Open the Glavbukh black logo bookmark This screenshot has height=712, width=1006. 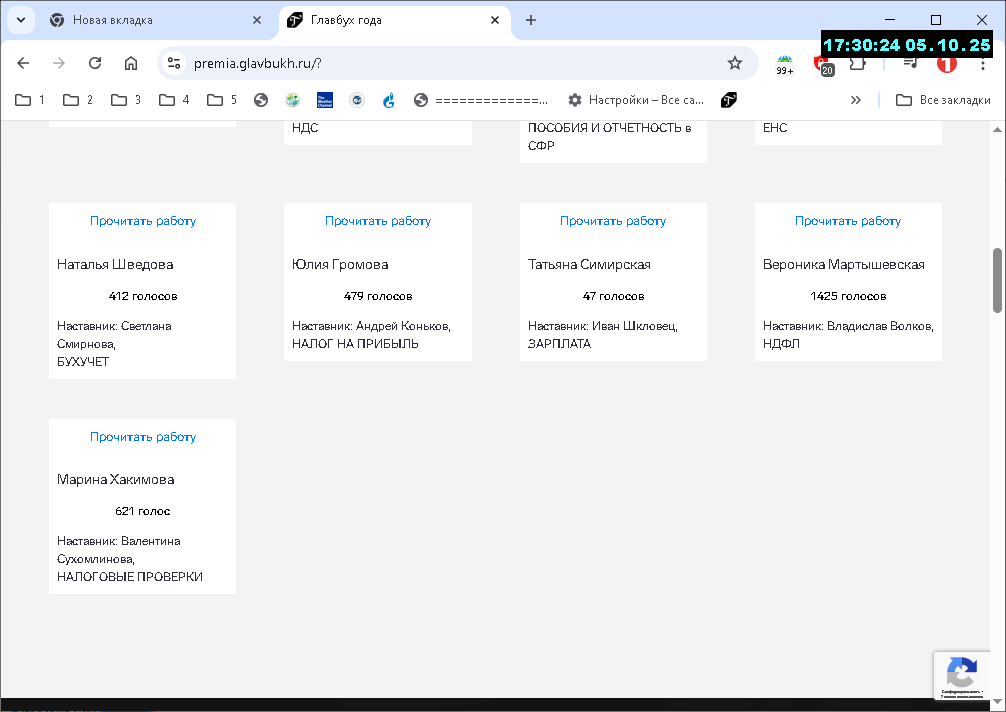728,100
